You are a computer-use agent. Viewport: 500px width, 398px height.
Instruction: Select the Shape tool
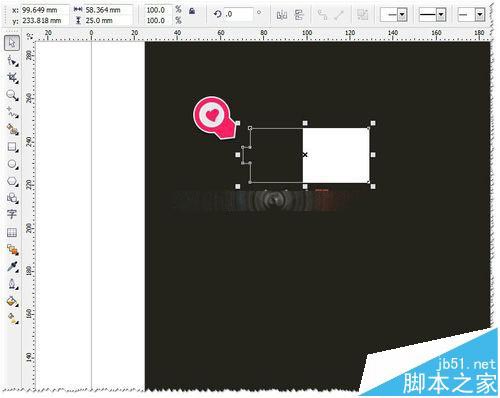point(12,61)
